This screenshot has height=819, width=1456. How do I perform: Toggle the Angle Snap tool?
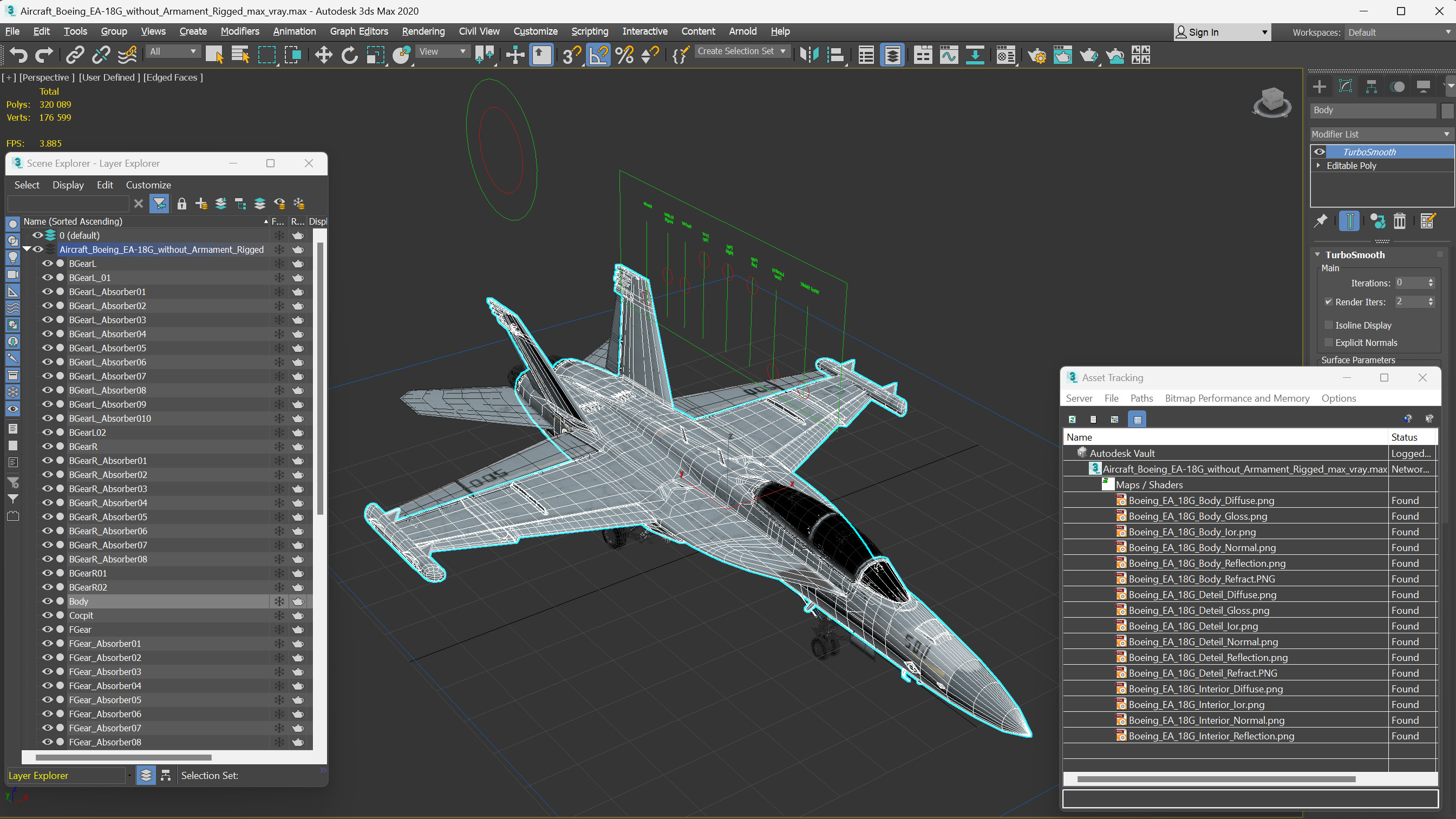[x=598, y=55]
